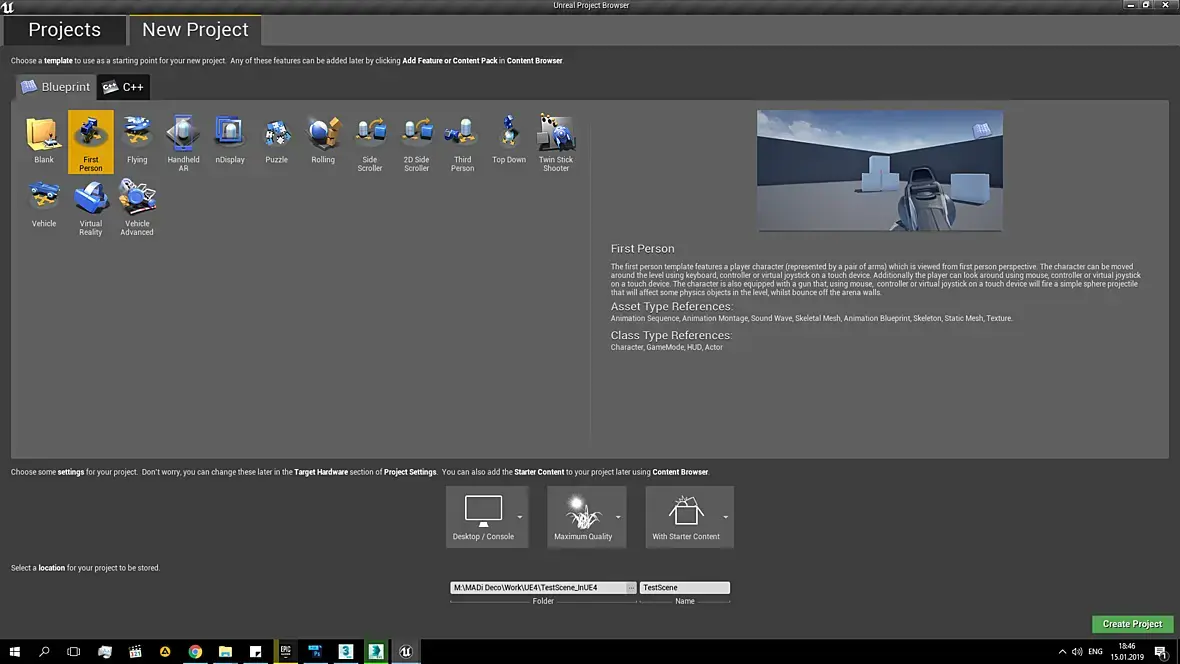Open the notification center icon
Viewport: 1180px width, 664px height.
click(x=1161, y=651)
